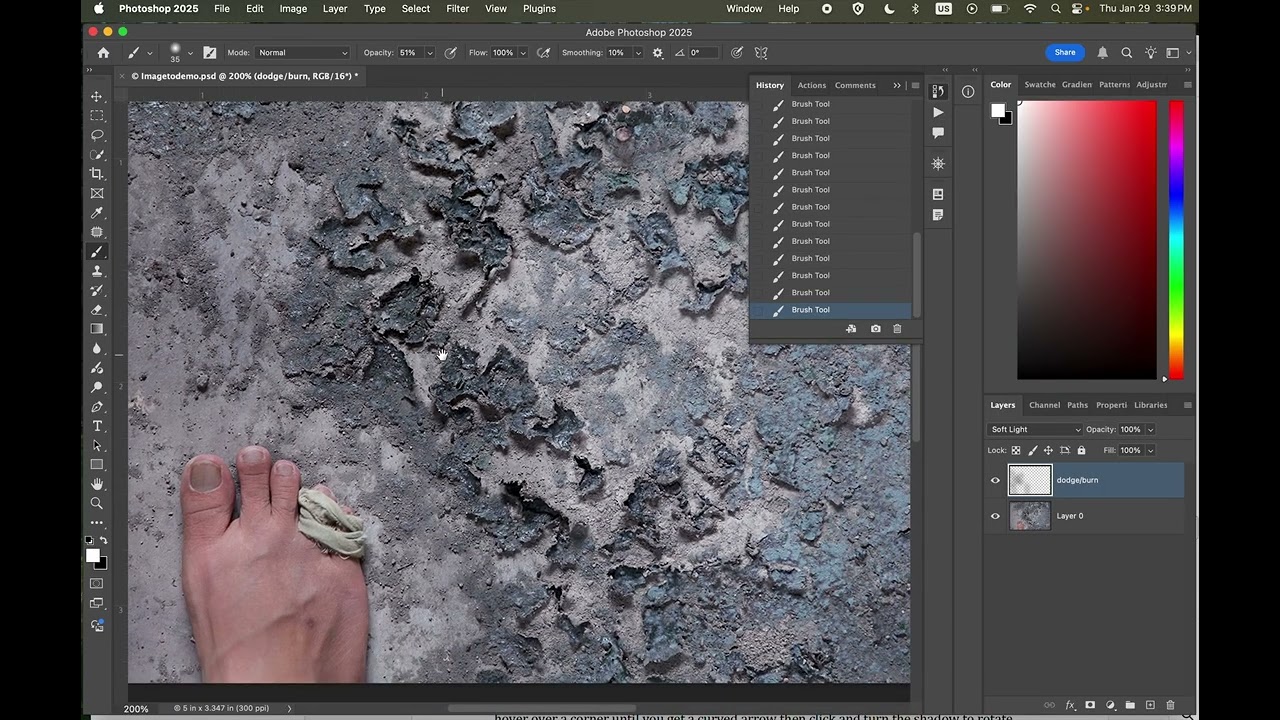Select the Eyedropper tool

[x=97, y=213]
